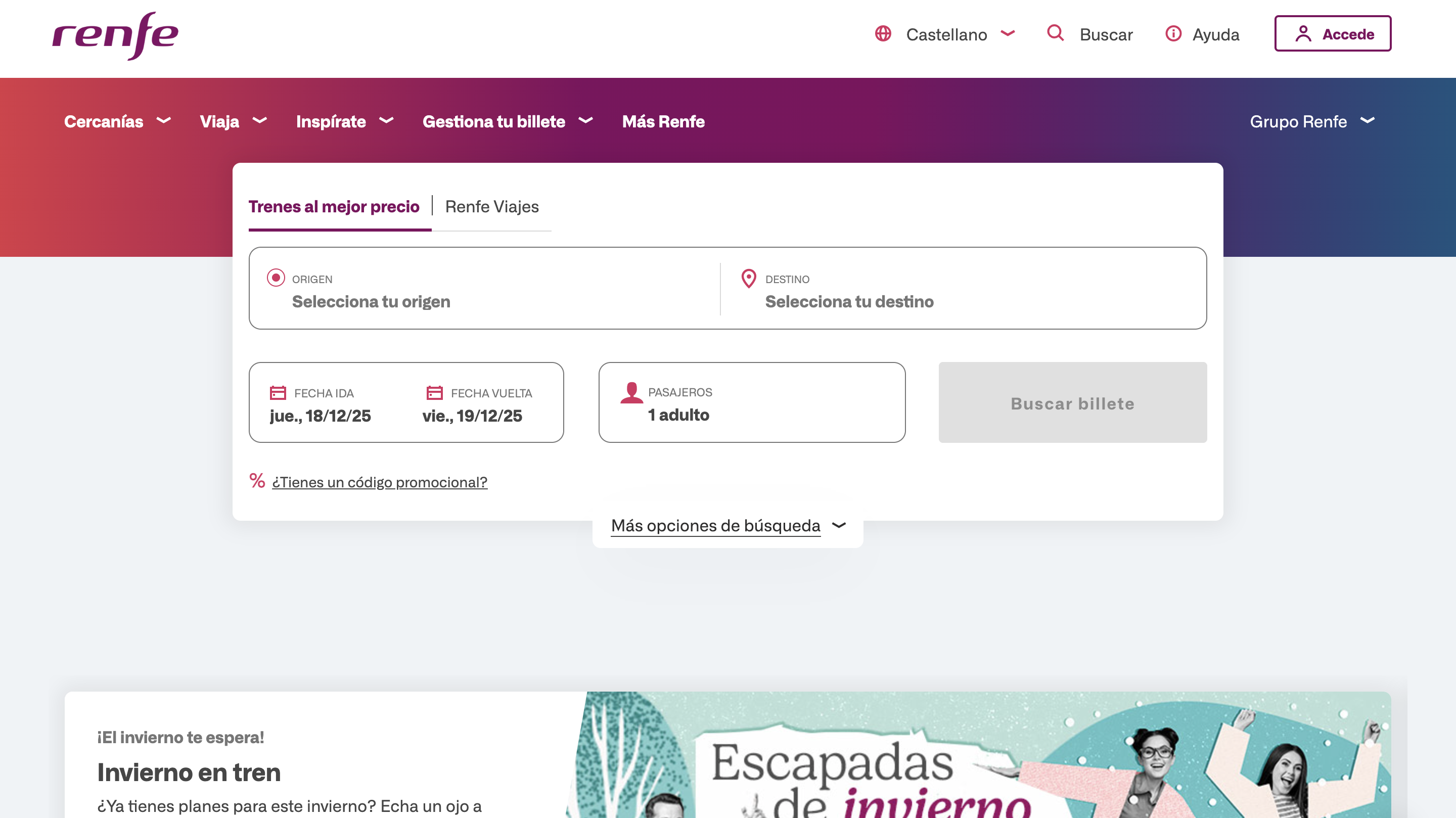Click the Renfe logo
Image resolution: width=1456 pixels, height=818 pixels.
coord(115,35)
